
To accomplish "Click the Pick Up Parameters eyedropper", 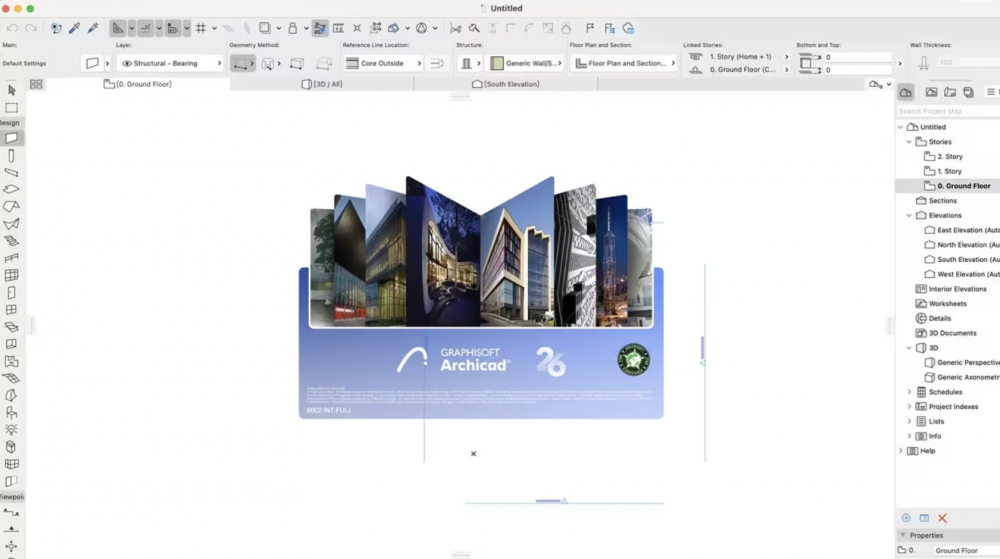I will click(x=75, y=28).
